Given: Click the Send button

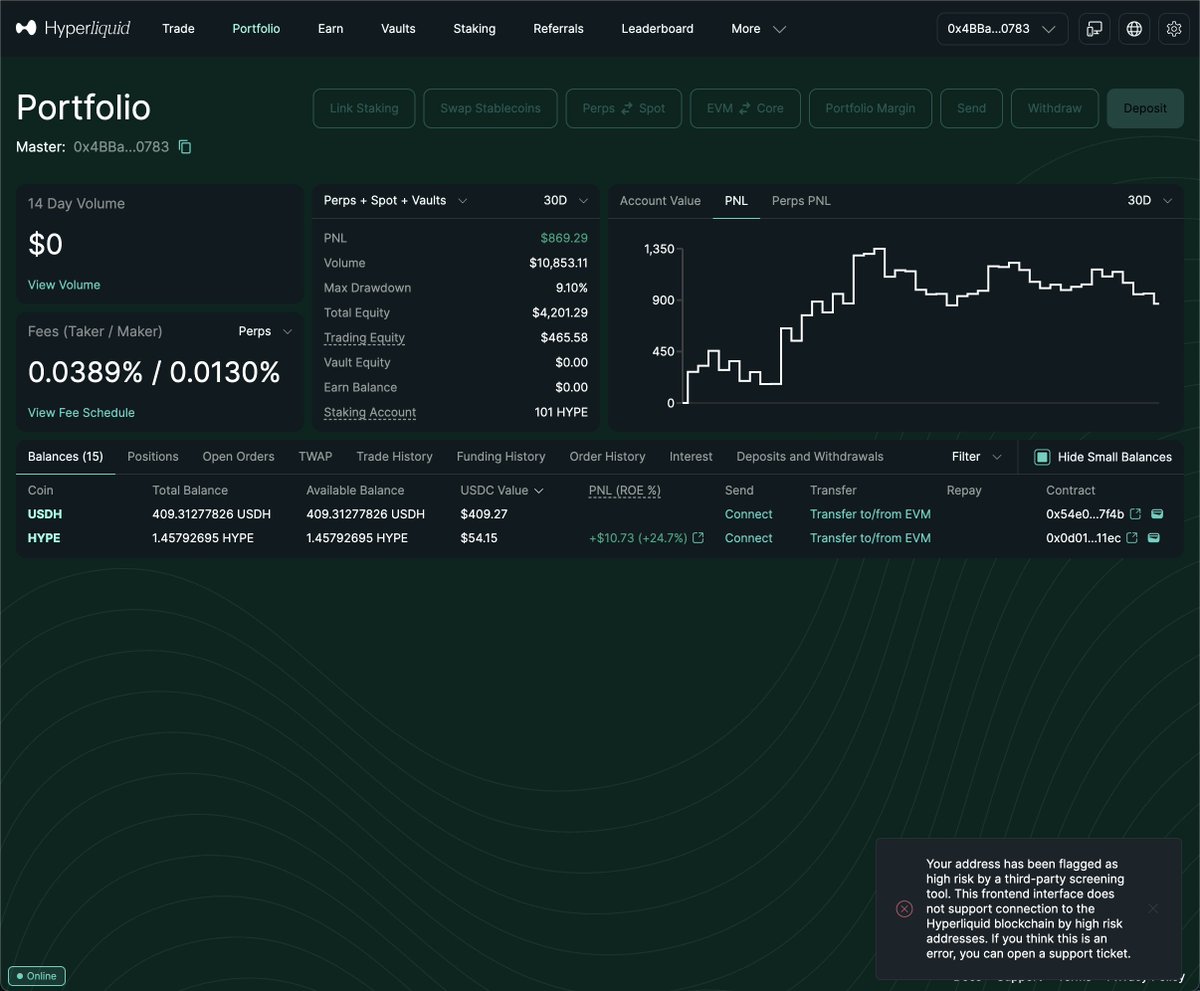Looking at the screenshot, I should [x=971, y=108].
